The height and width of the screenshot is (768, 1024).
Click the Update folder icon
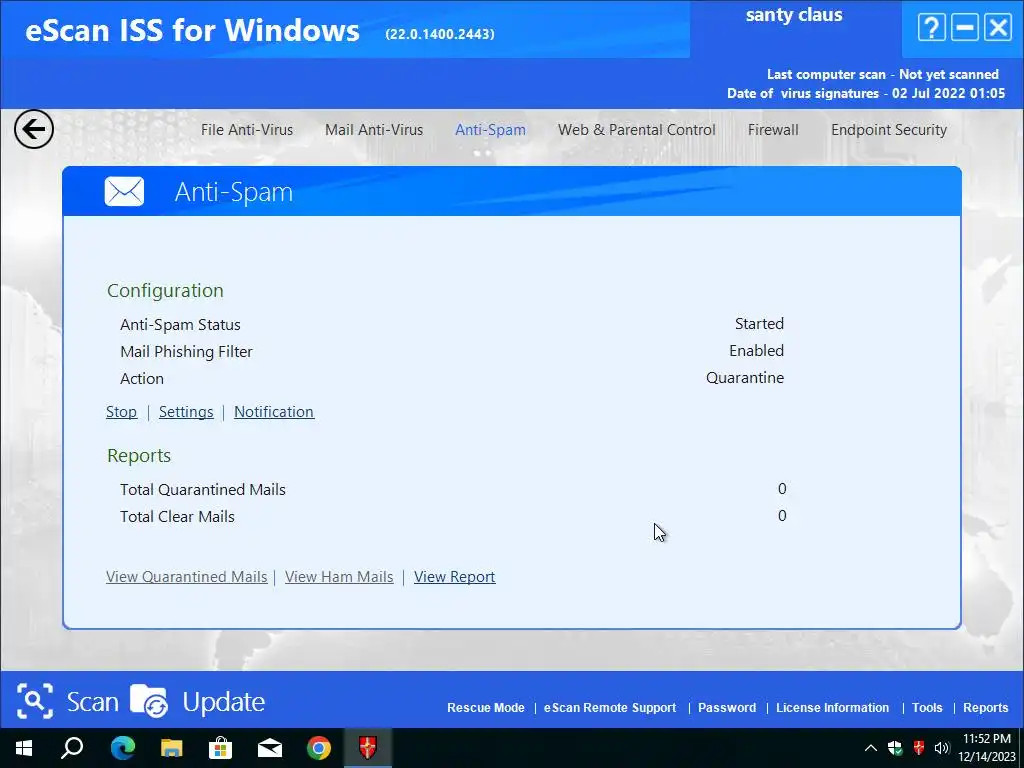point(149,701)
